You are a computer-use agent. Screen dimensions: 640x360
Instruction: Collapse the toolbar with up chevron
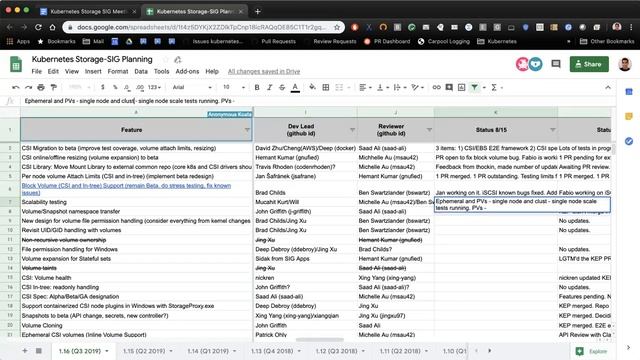pos(608,87)
